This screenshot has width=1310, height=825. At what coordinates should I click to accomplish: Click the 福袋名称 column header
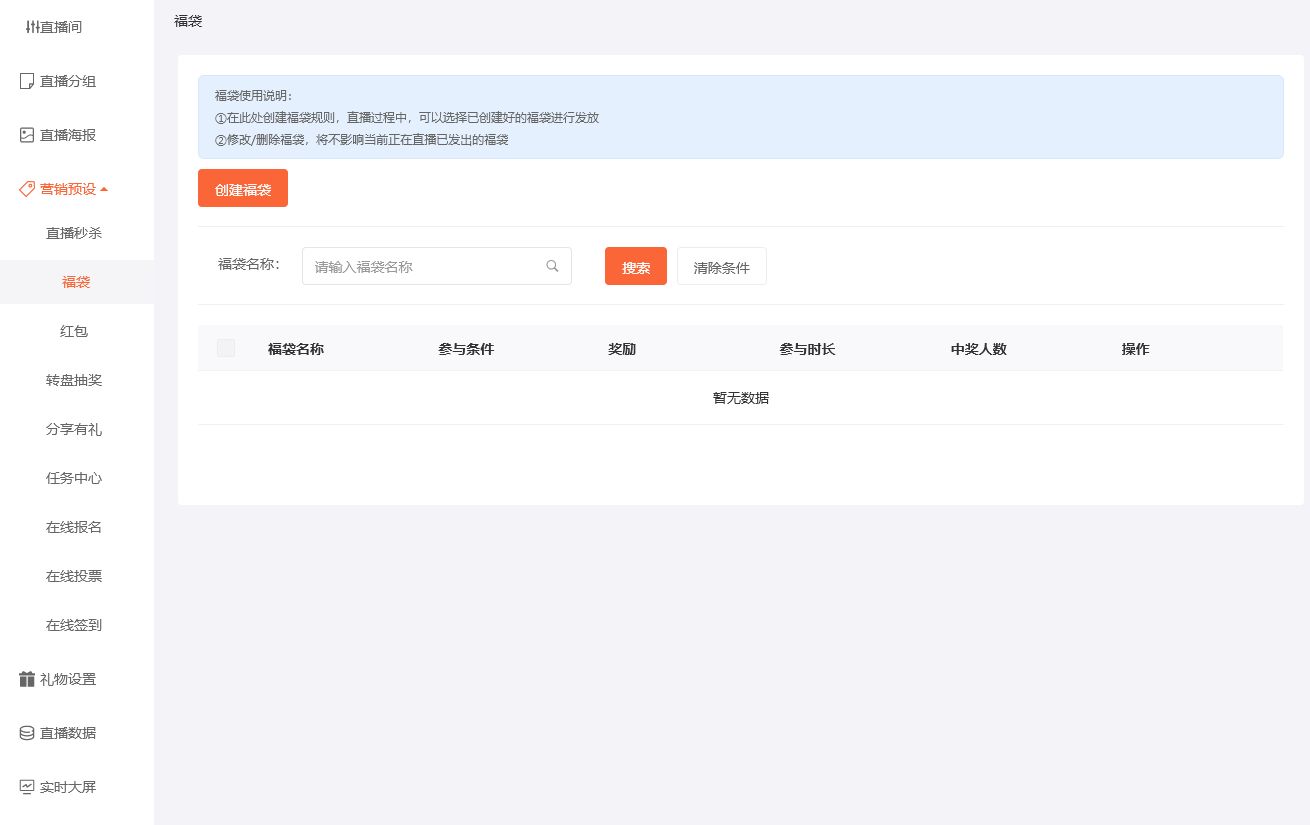(x=296, y=349)
